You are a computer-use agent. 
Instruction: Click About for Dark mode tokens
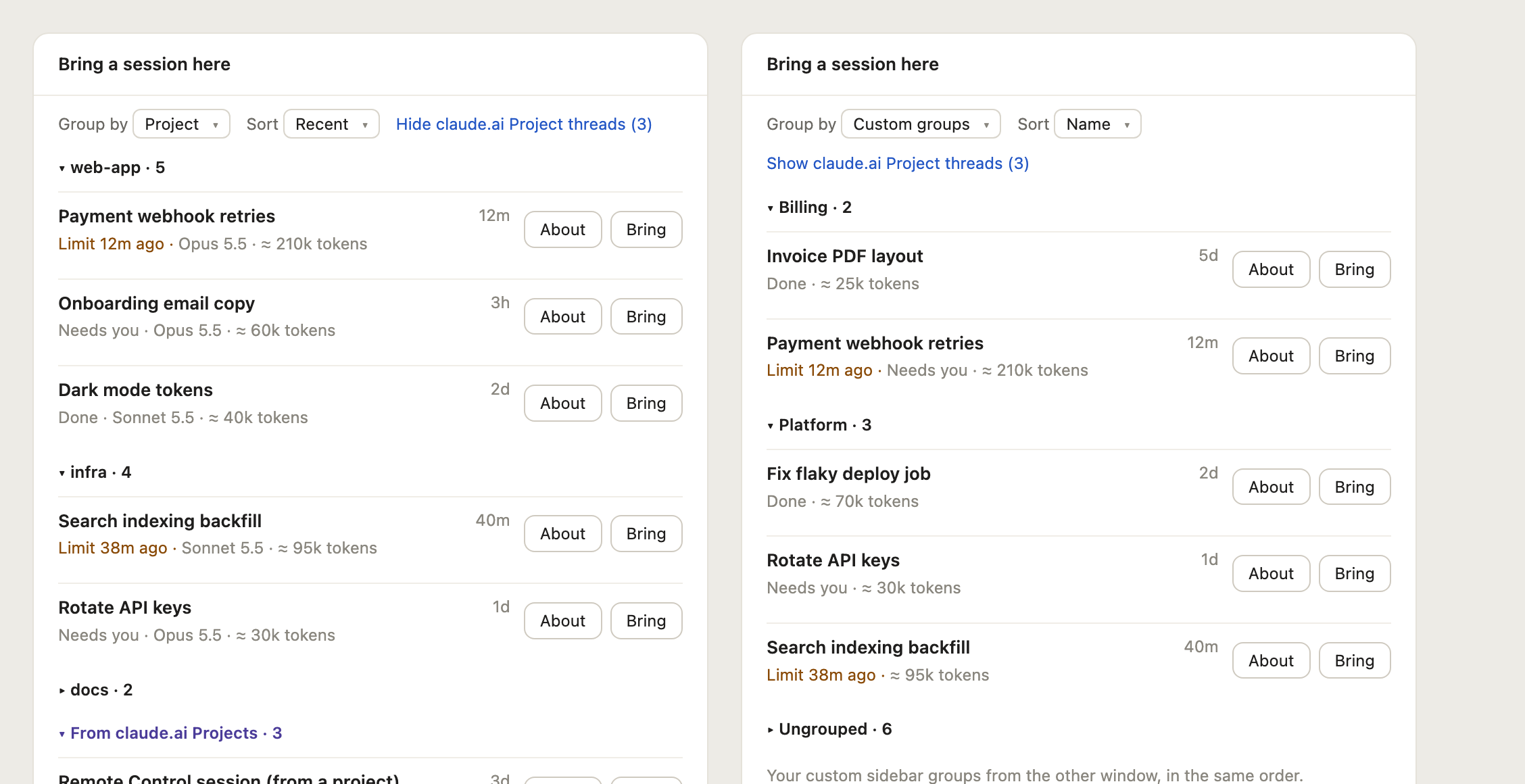point(563,403)
